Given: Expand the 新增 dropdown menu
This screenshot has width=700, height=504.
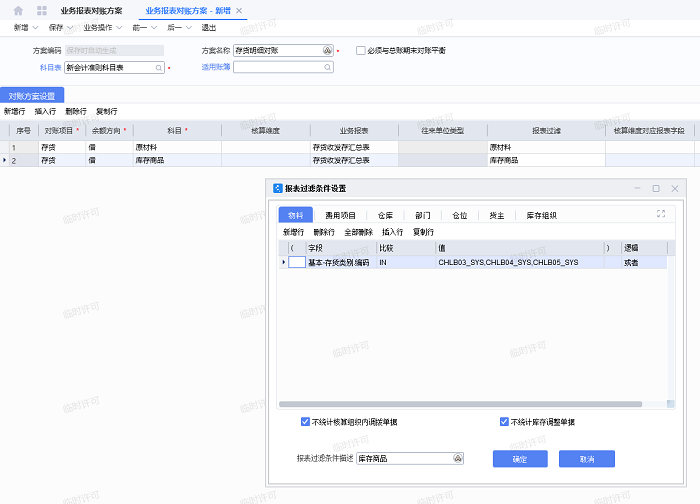Looking at the screenshot, I should [26, 28].
